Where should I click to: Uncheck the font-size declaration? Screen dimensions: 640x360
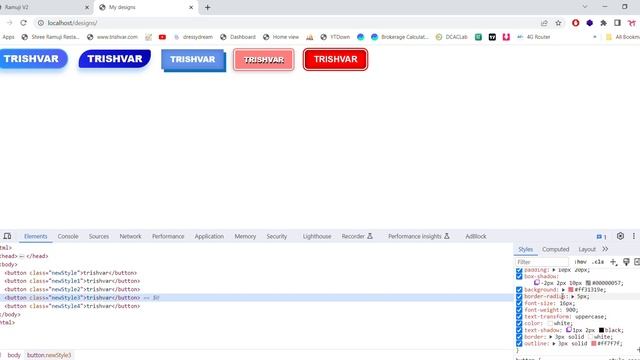519,303
